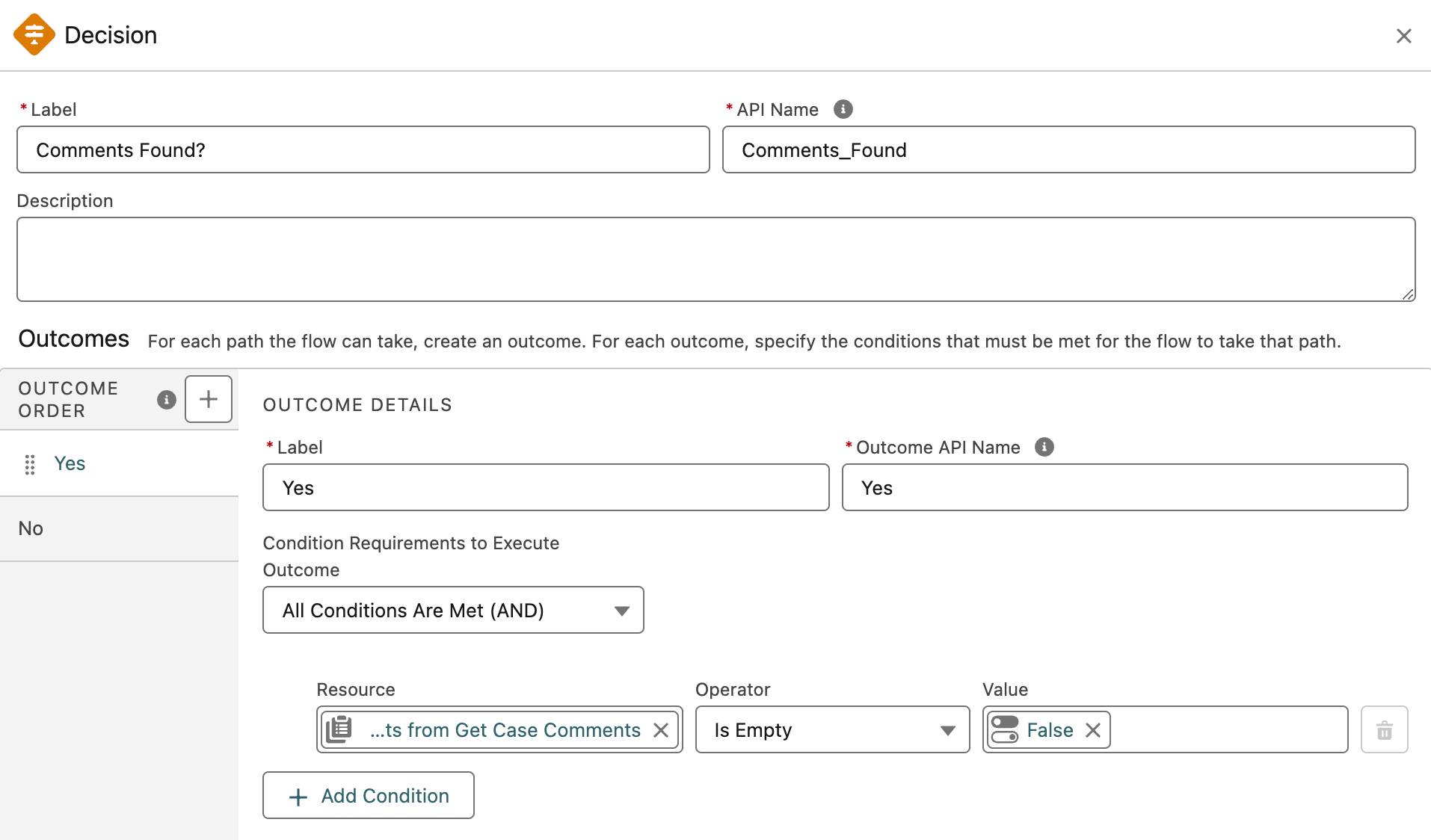
Task: Close the Decision dialog
Action: click(x=1403, y=36)
